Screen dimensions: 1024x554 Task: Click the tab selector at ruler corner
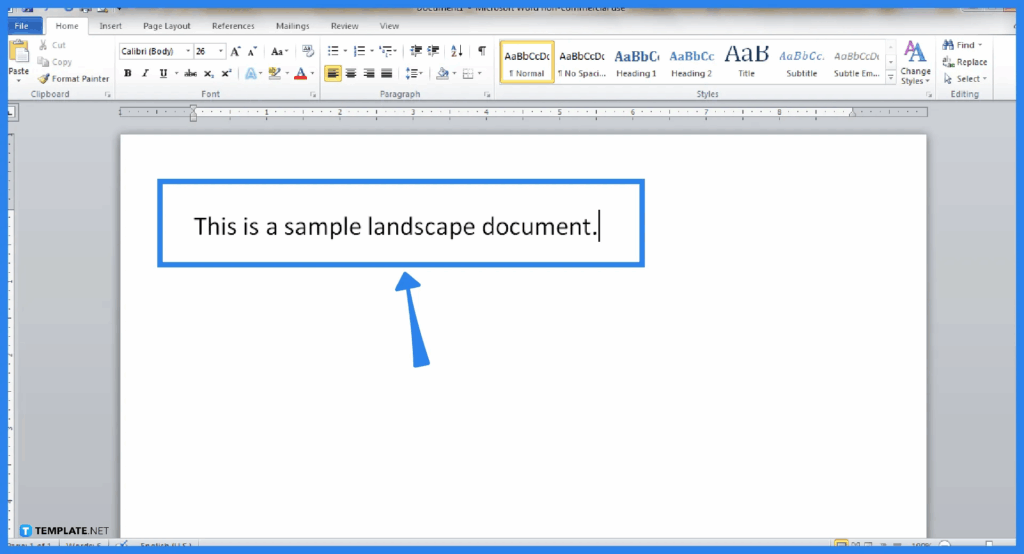pyautogui.click(x=11, y=113)
